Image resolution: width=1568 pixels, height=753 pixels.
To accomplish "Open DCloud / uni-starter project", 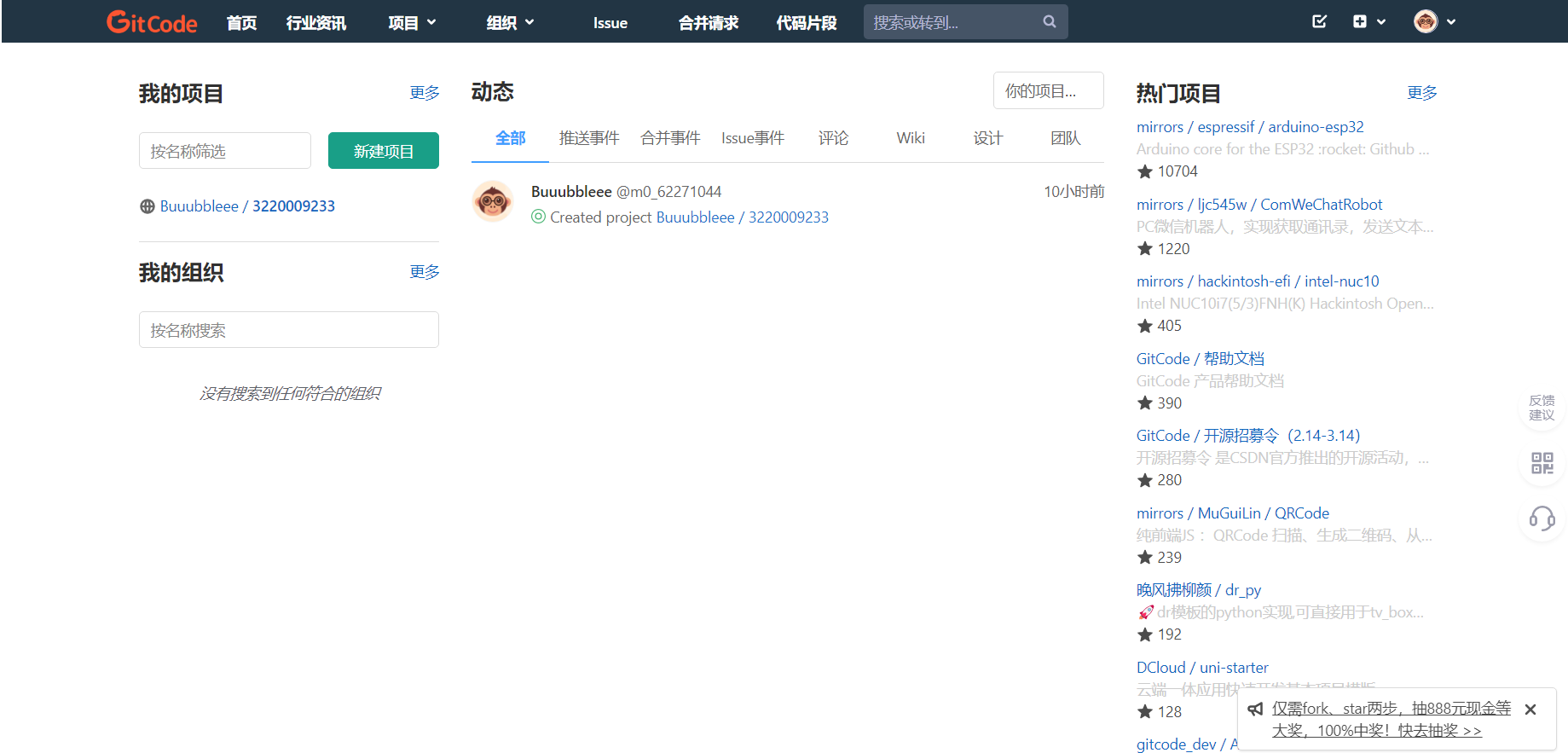I will (1202, 668).
